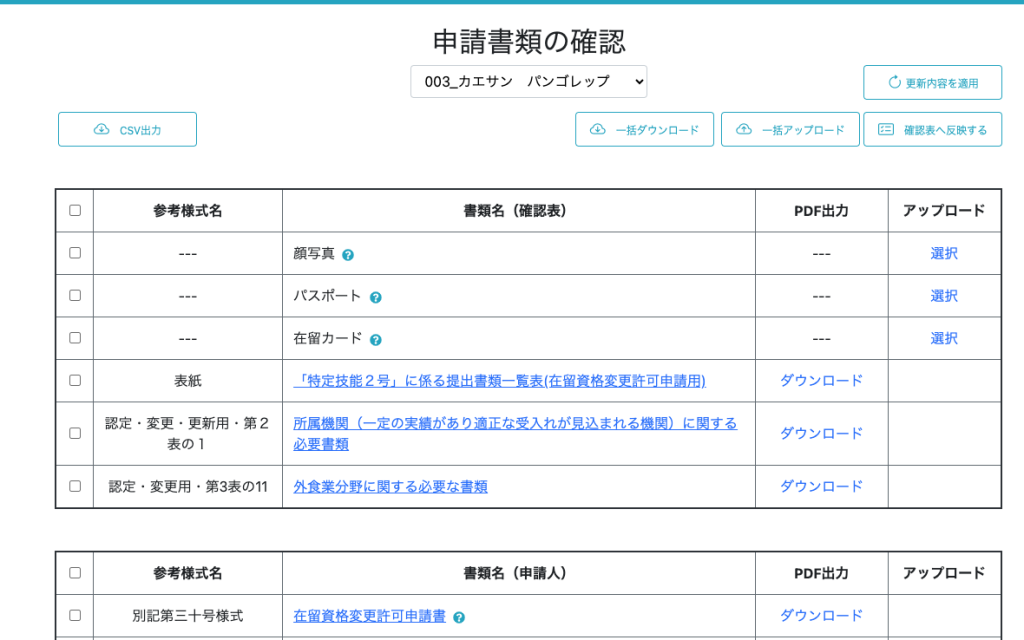Check the box for 認定・変更・更新用・第2表の1 row
The height and width of the screenshot is (640, 1024).
75,433
